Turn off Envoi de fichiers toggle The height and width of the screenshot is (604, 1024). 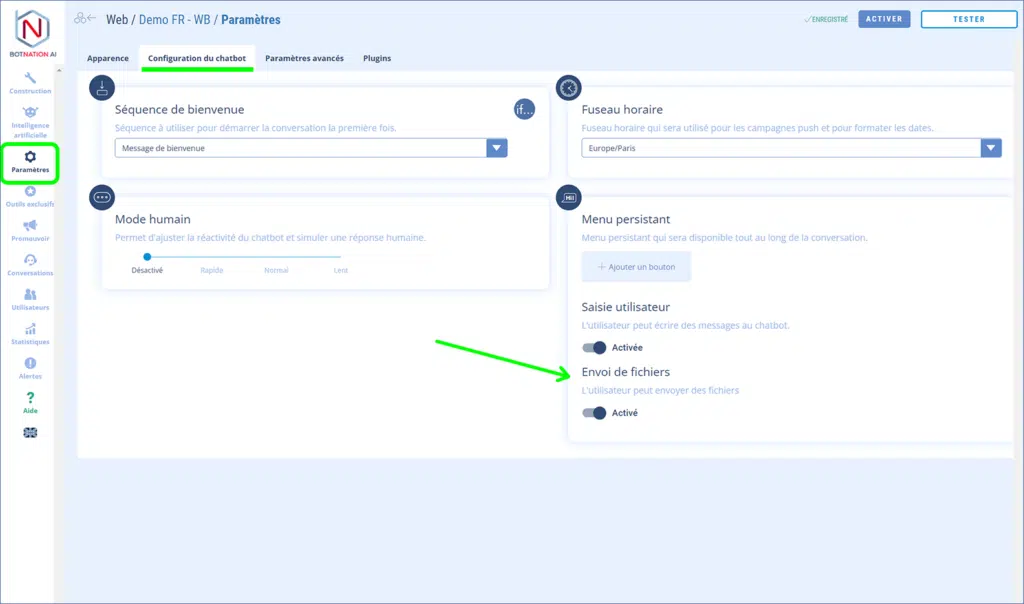click(595, 413)
